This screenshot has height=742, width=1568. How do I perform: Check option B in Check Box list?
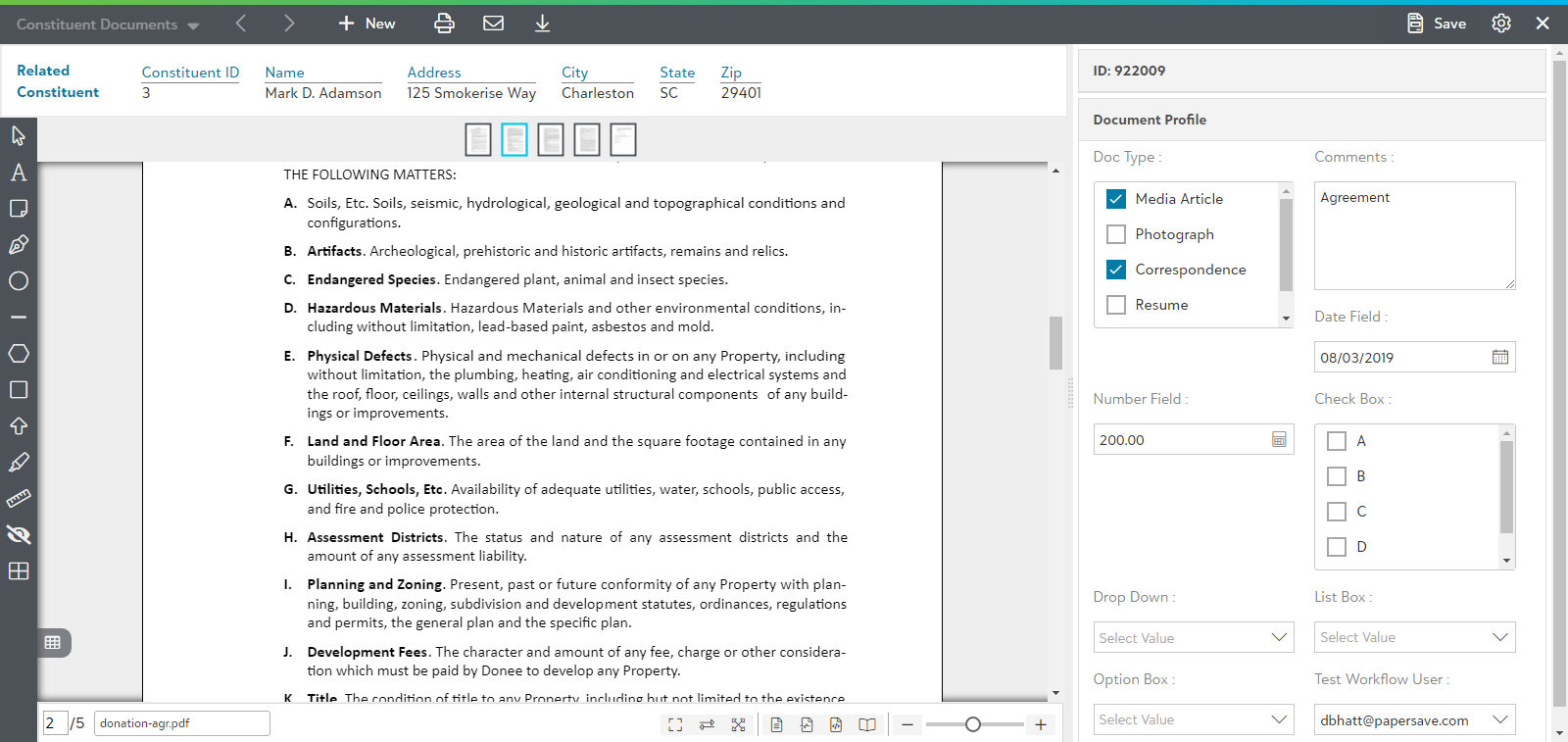coord(1336,476)
